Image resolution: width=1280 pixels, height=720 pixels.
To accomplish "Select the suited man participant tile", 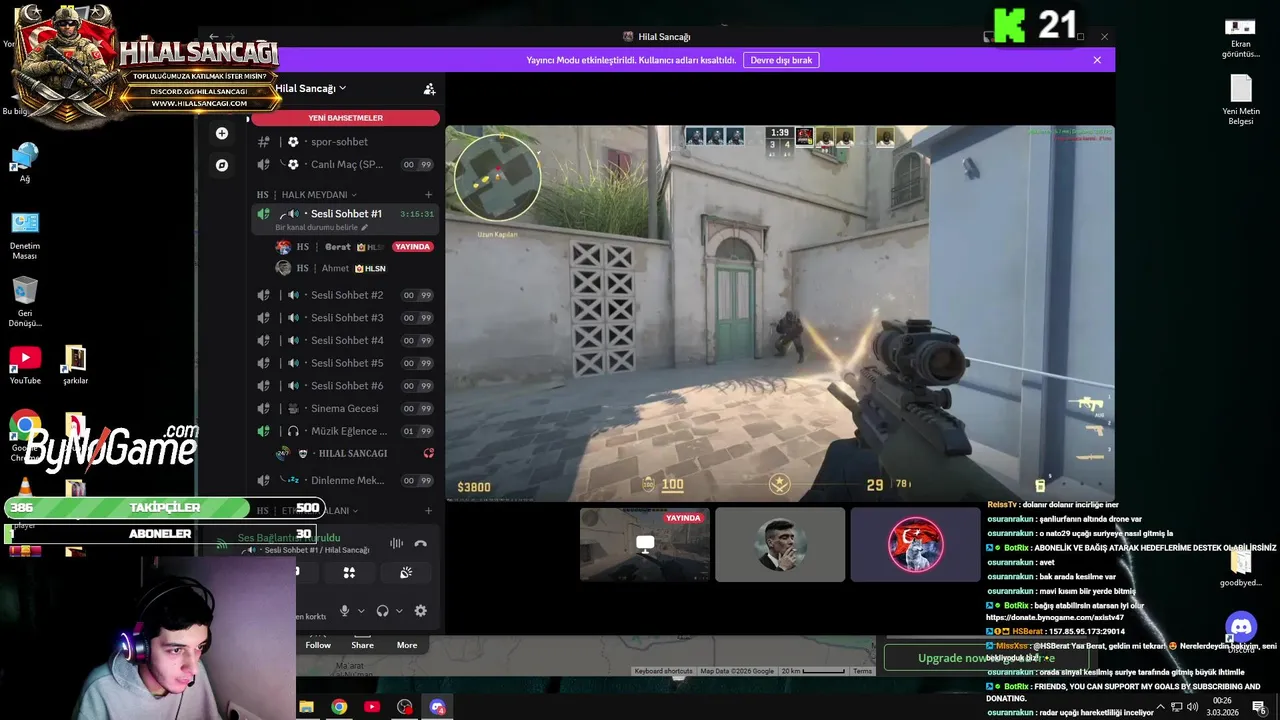I will [x=780, y=544].
